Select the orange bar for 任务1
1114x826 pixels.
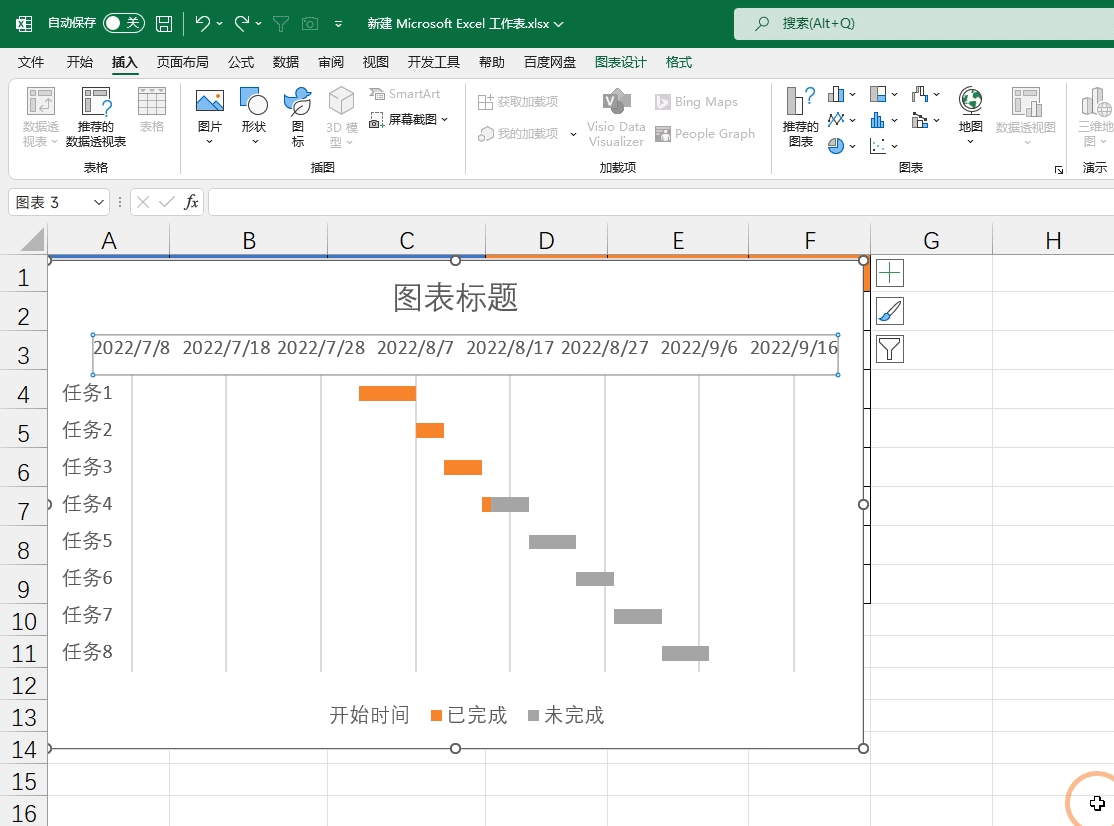(x=387, y=393)
